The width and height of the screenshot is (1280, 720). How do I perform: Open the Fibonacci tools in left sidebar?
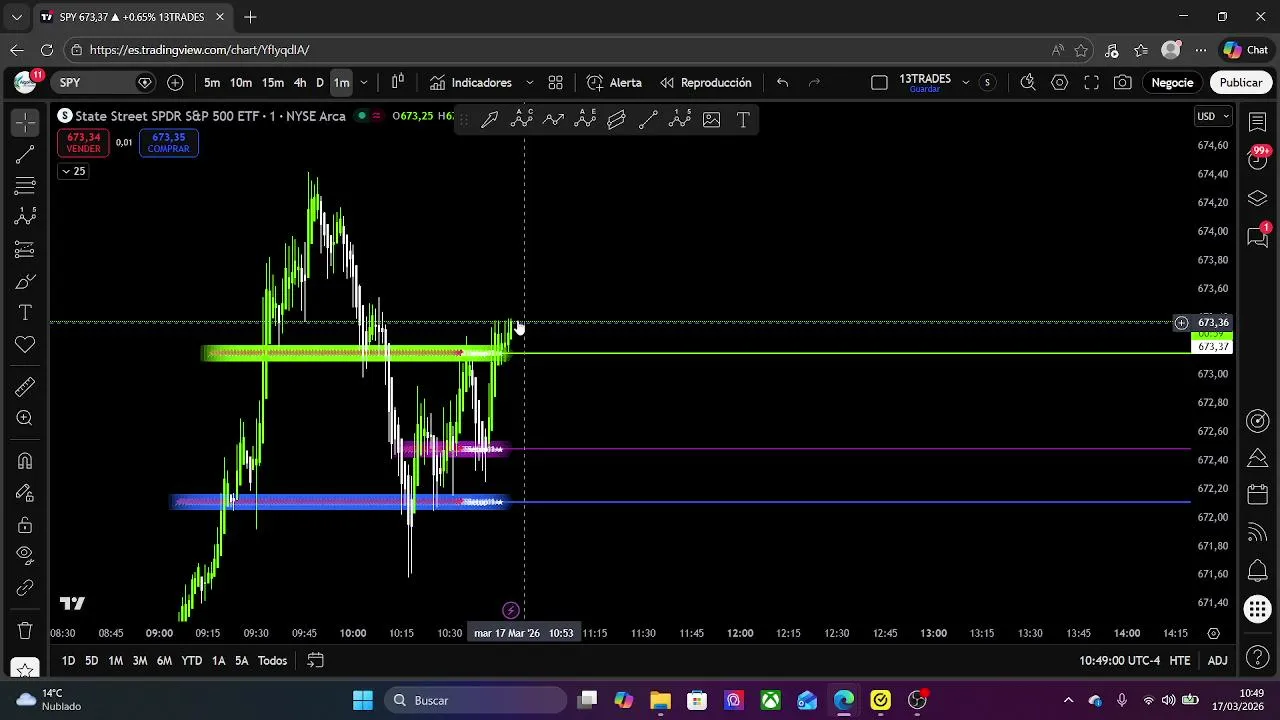click(x=25, y=186)
